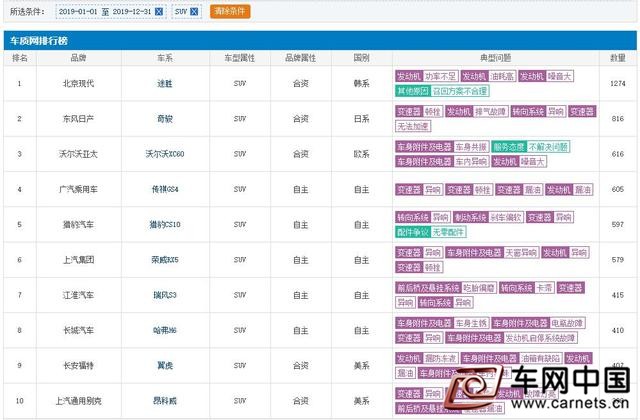Remove the SUV filter with its X icon
The height and width of the screenshot is (420, 640).
click(194, 12)
